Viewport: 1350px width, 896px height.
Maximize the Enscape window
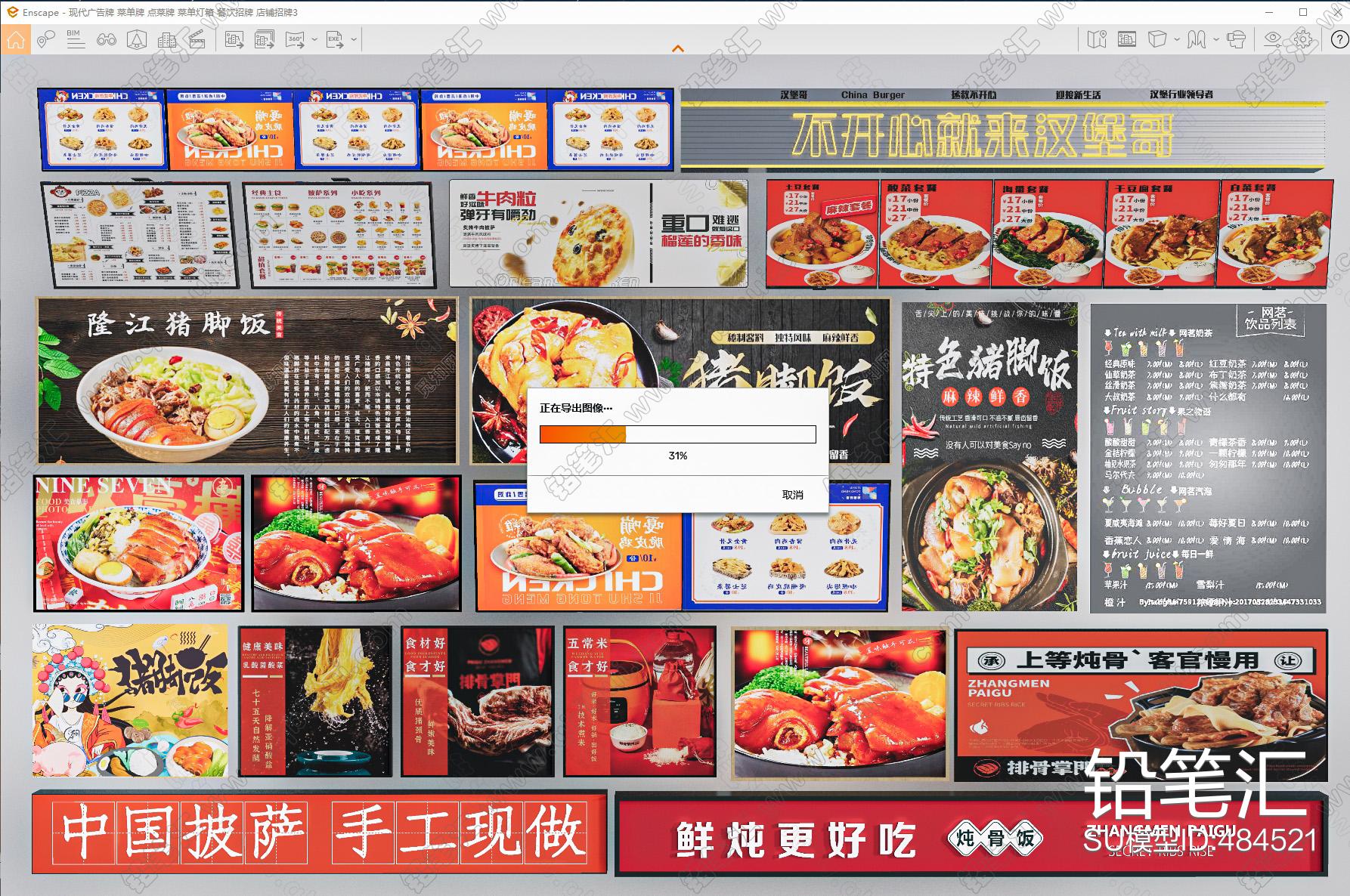point(1303,12)
